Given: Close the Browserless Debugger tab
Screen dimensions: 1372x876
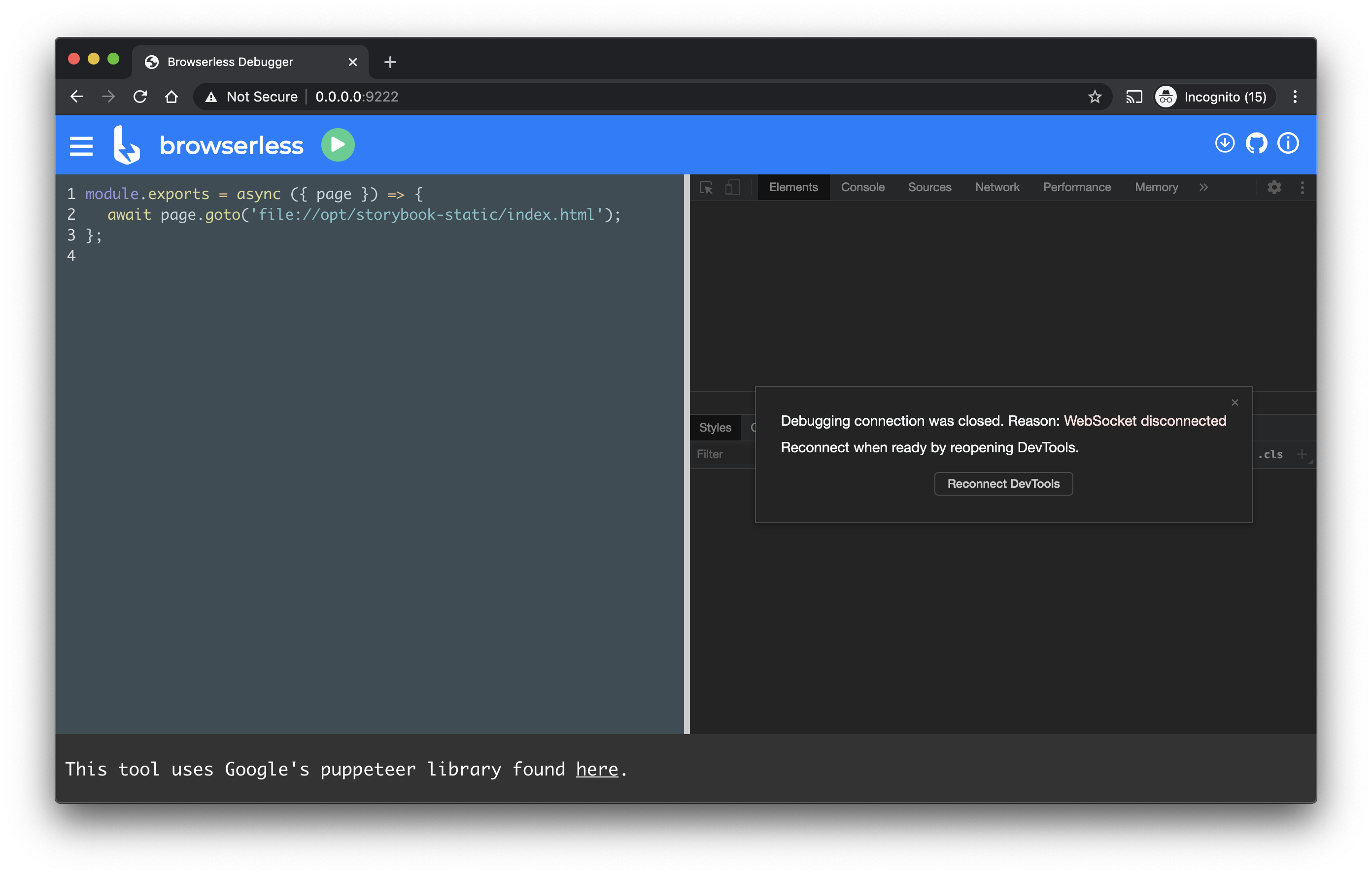Looking at the screenshot, I should [353, 62].
